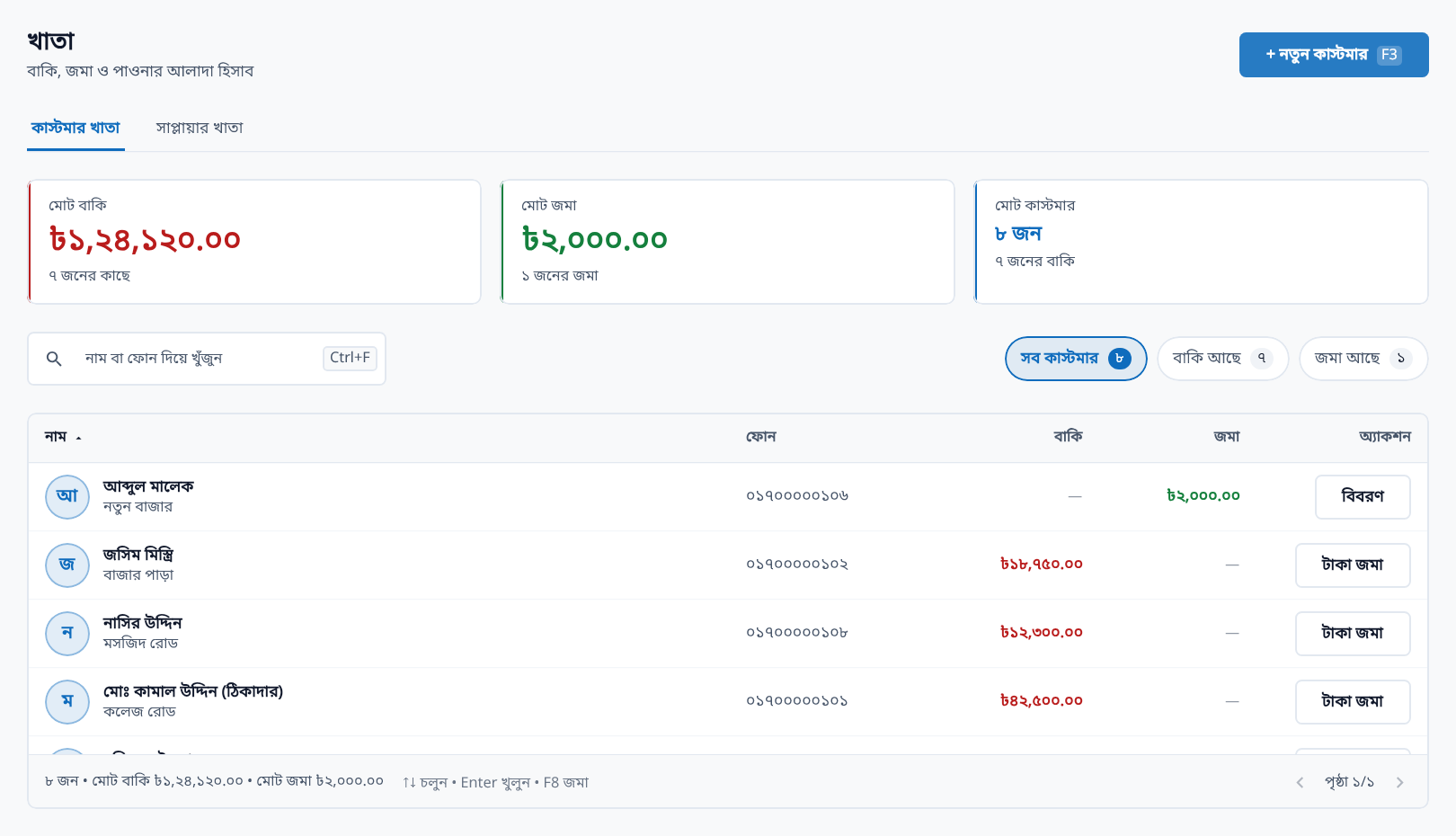Select the বাকি আছে filter chip
Screen dimensions: 1456x836
coord(1222,359)
